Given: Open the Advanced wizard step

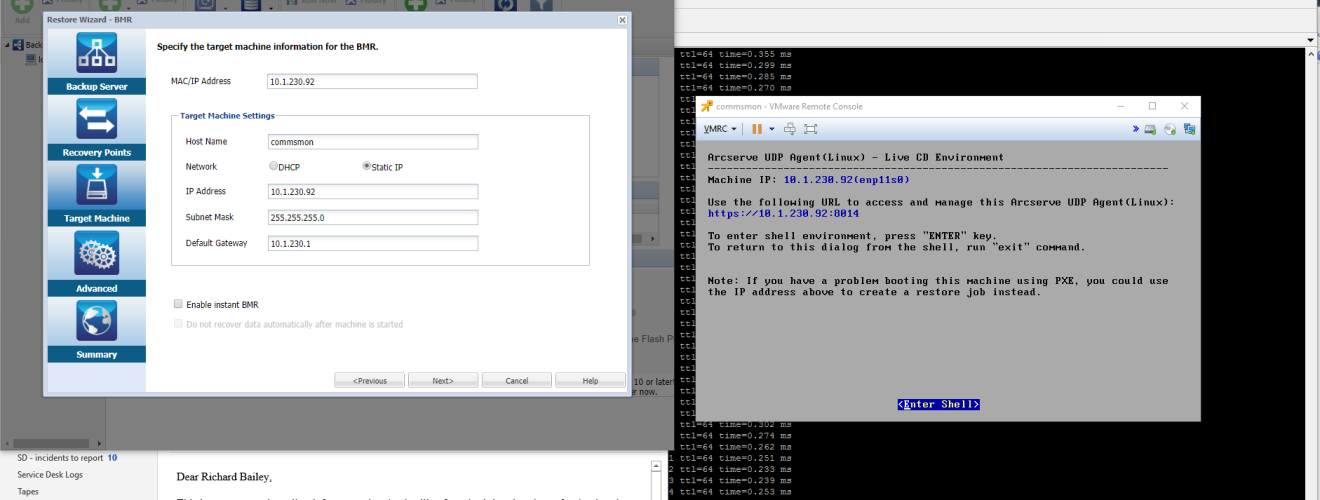Looking at the screenshot, I should (x=97, y=262).
